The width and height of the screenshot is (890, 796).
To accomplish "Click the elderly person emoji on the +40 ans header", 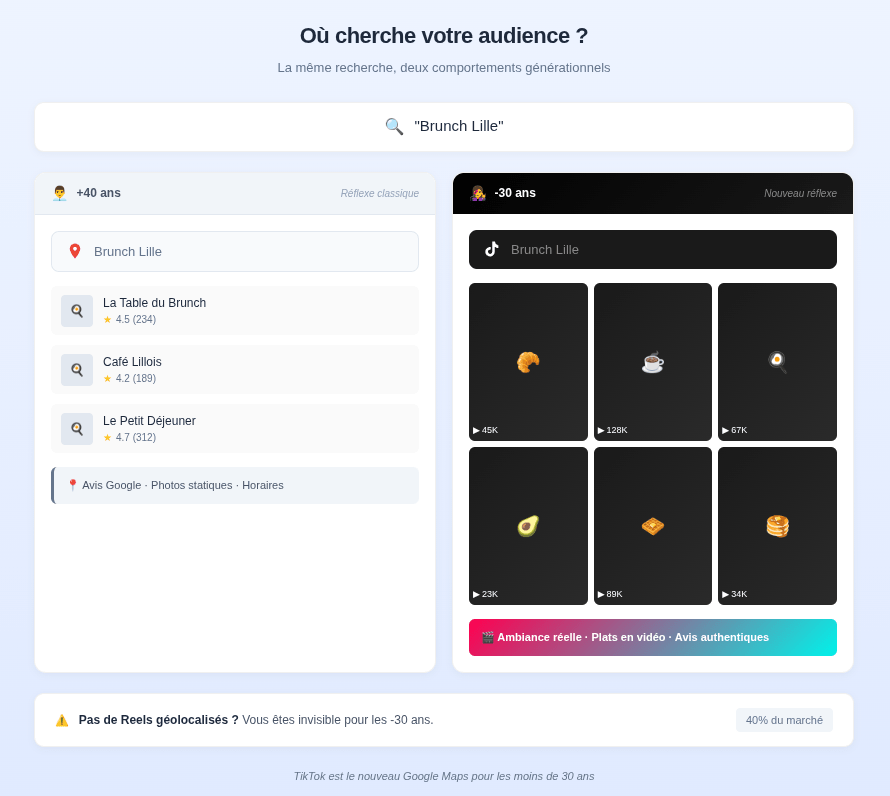I will click(60, 192).
